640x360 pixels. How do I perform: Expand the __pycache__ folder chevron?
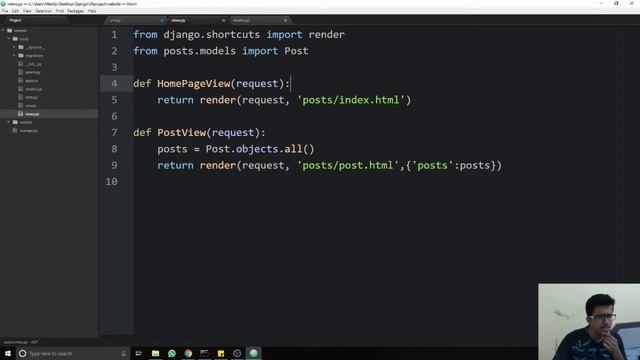coord(14,47)
